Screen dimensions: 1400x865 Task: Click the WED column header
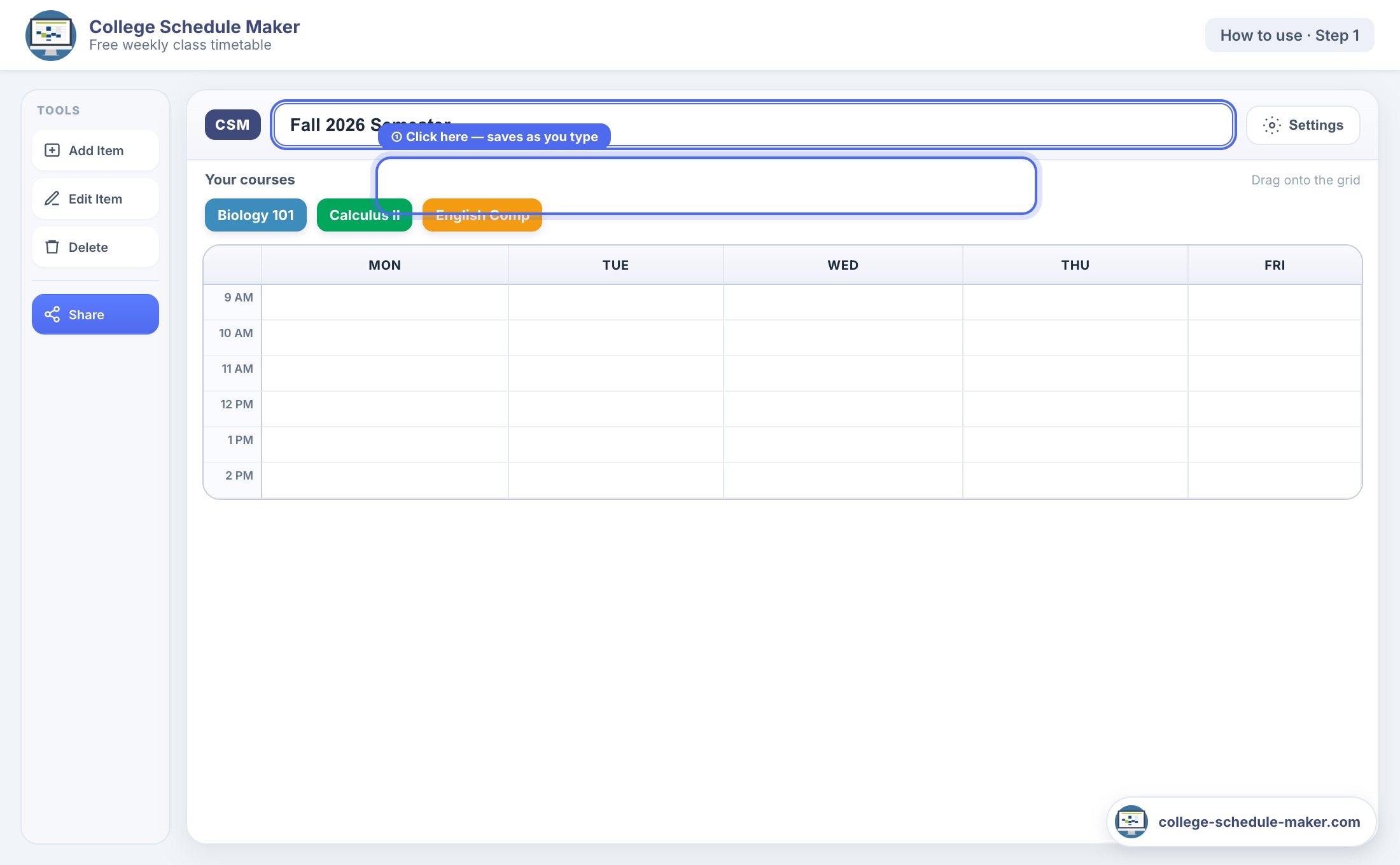[x=843, y=265]
